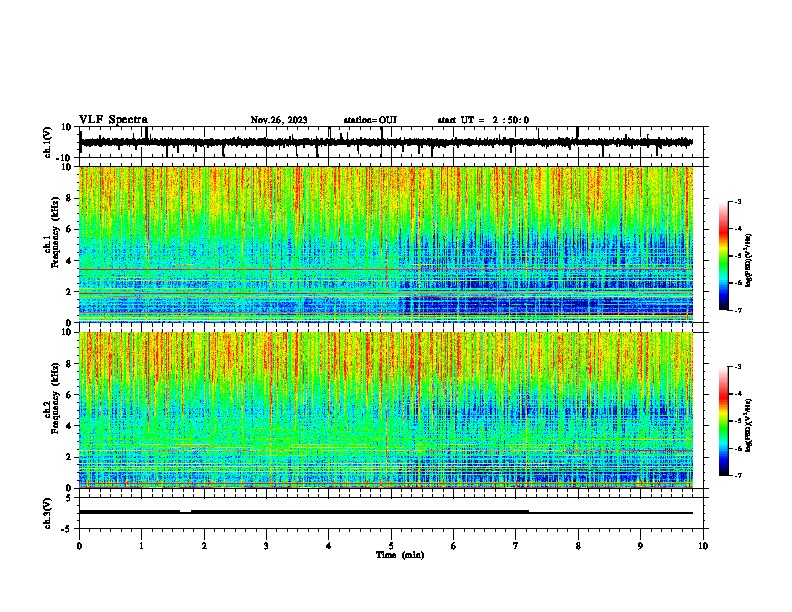Click the ch.2 colorbar 'log(PSD)' label

[748, 424]
